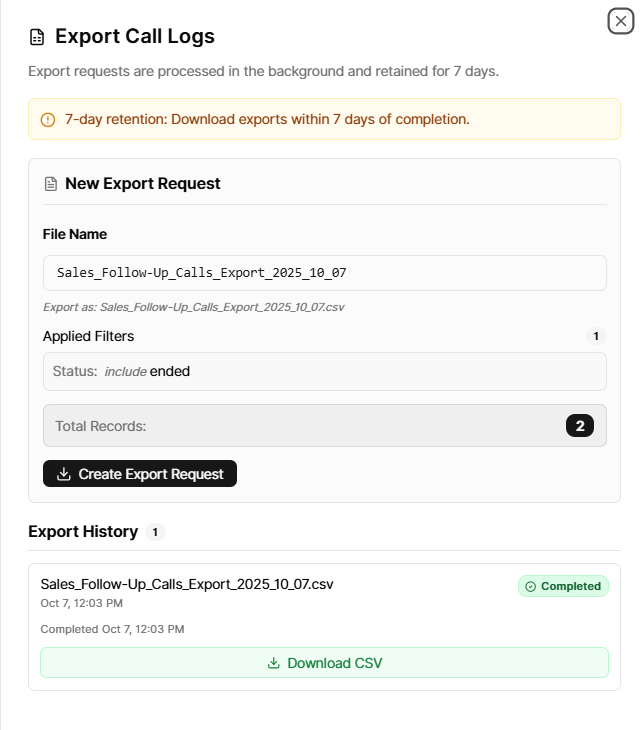This screenshot has height=730, width=642.
Task: Click the Export History count badge
Action: pos(155,532)
